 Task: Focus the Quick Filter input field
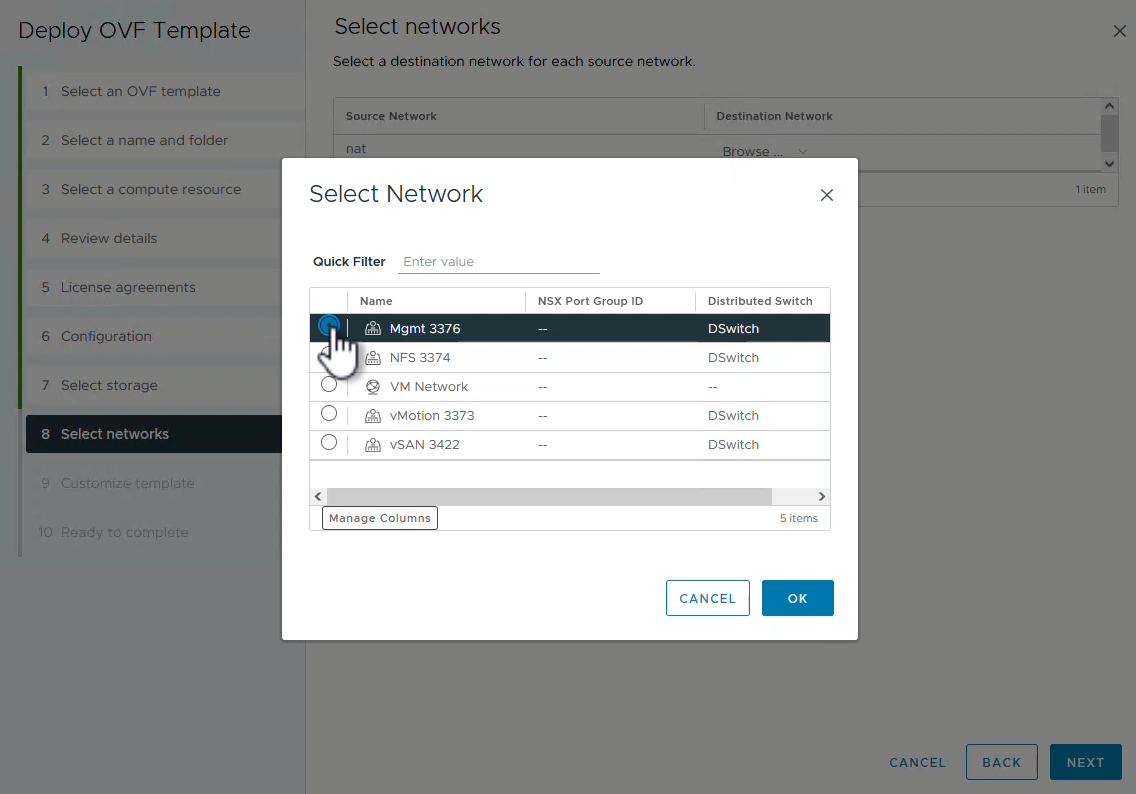pyautogui.click(x=498, y=262)
